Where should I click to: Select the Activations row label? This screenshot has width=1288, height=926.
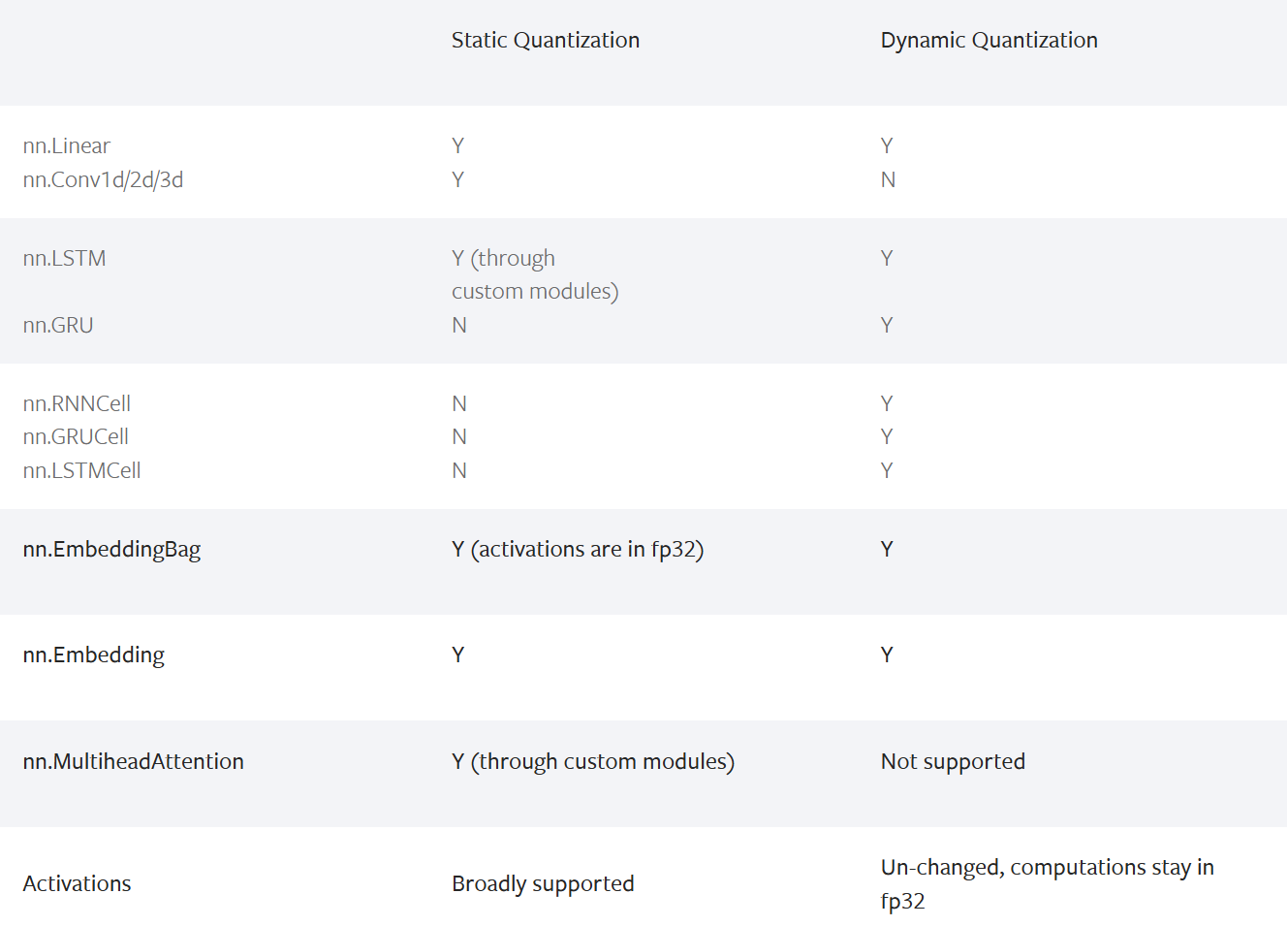click(x=77, y=884)
